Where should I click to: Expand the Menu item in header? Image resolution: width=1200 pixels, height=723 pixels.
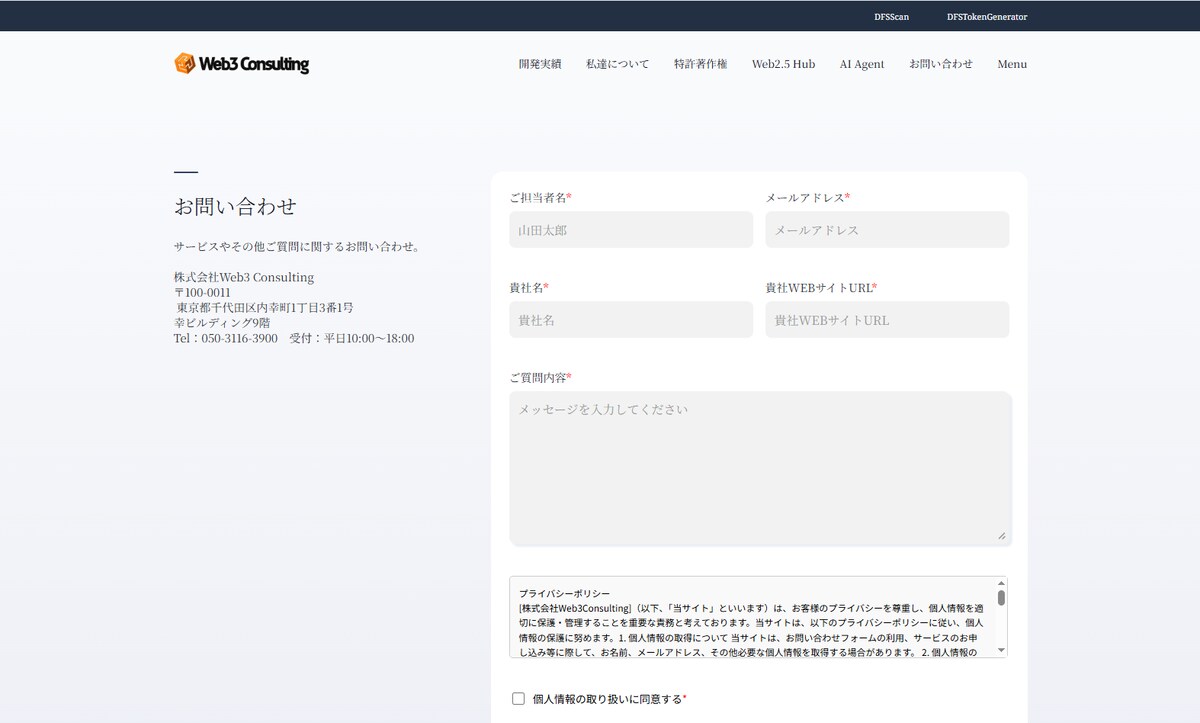(x=1012, y=64)
